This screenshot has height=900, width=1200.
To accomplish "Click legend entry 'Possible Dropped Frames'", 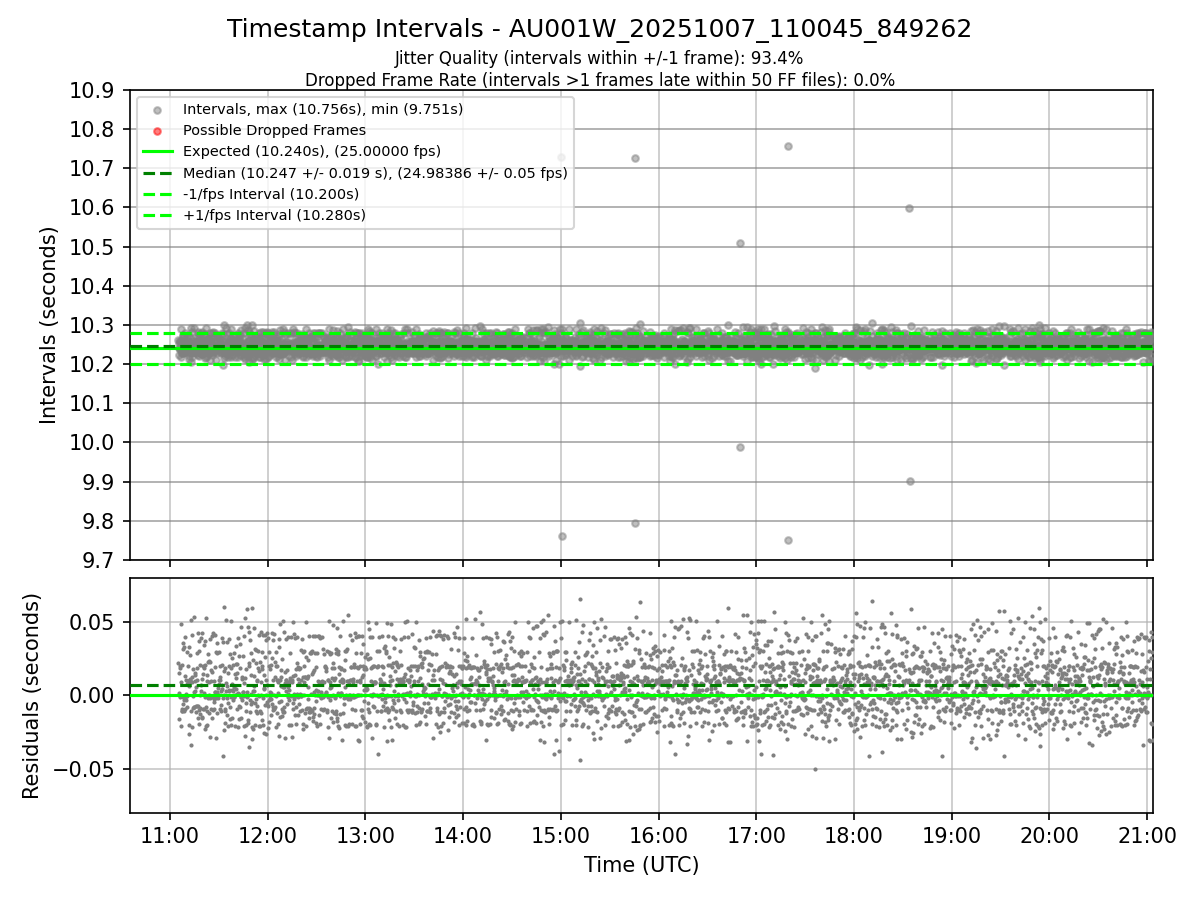I will pos(275,130).
